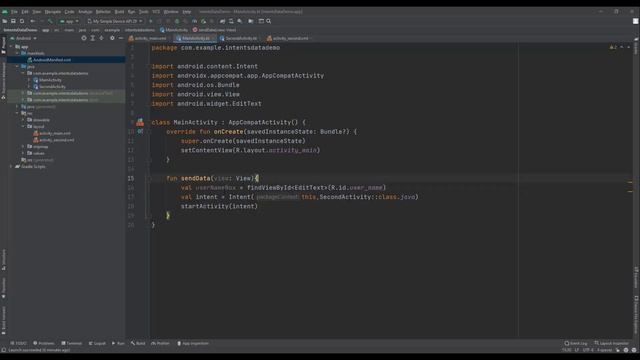640x360 pixels.
Task: Click the Project Structure toolbar icon
Action: coord(251,21)
